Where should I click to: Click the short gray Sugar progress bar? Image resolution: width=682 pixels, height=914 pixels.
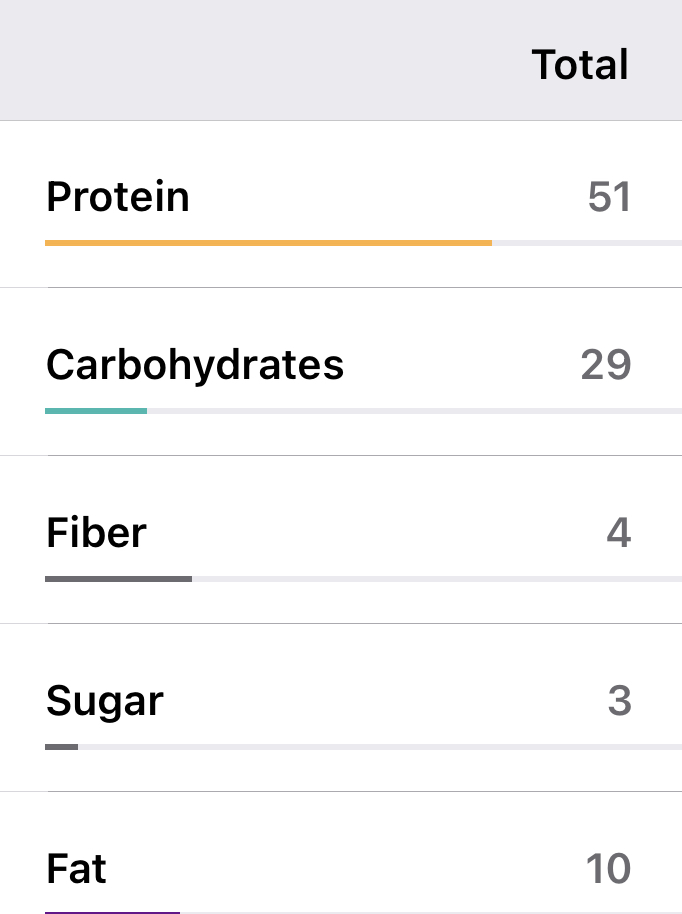click(x=61, y=746)
